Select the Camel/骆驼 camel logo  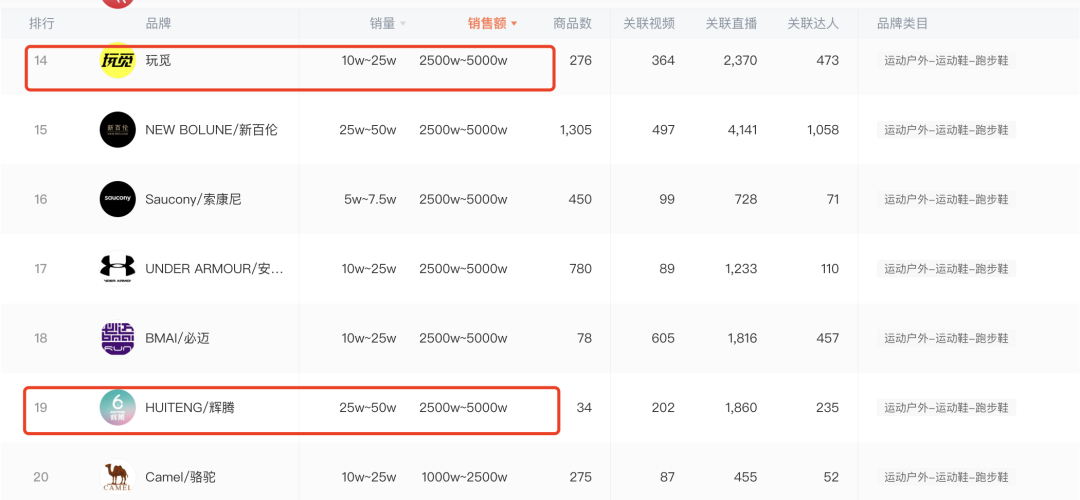117,477
